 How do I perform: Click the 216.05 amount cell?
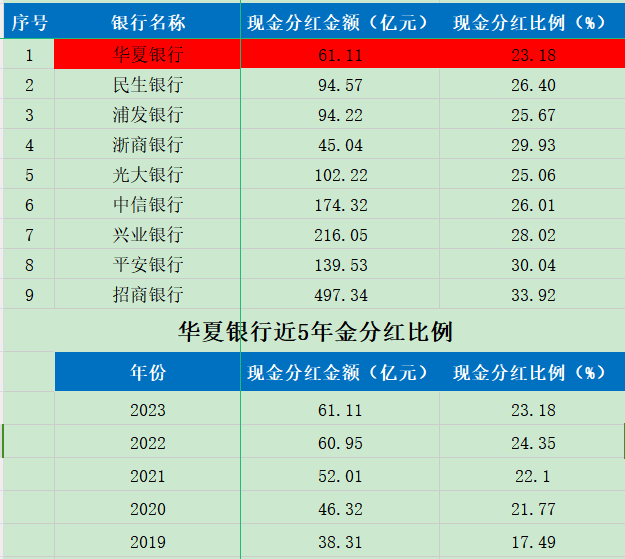click(x=340, y=234)
